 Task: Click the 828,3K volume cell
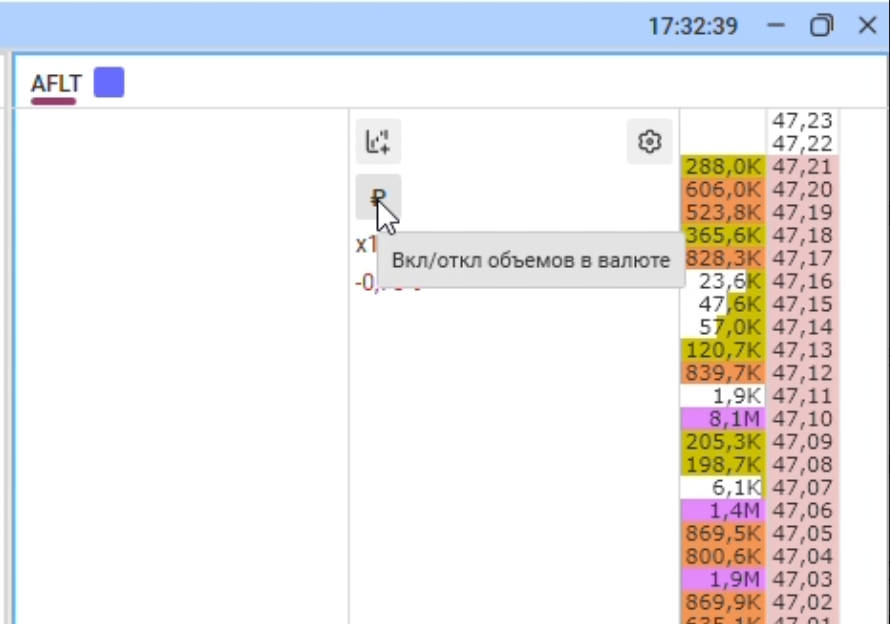pos(723,258)
